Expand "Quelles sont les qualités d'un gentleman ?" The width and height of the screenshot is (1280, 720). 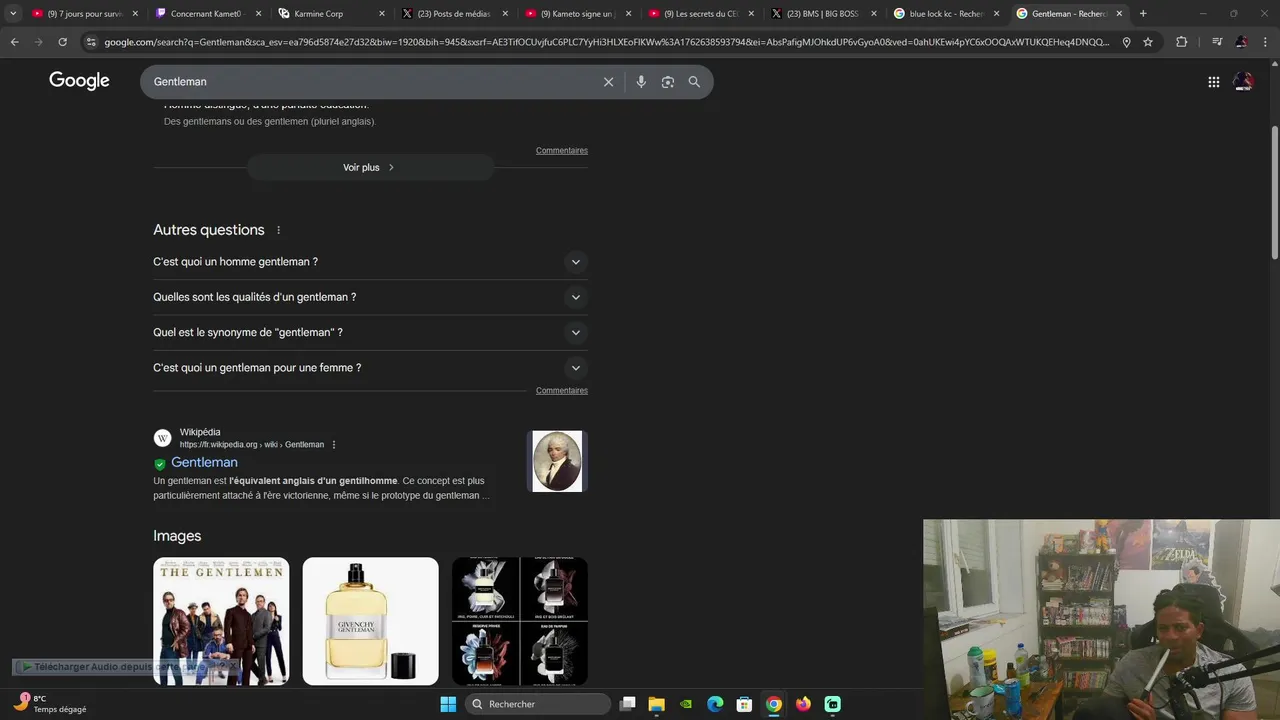point(370,297)
